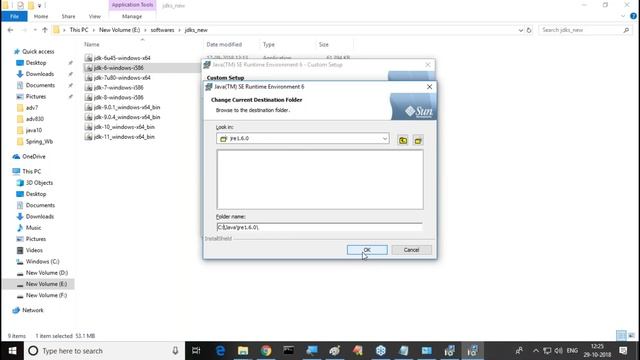Viewport: 640px width, 360px height.
Task: Select file jdk-7-windows-i586
Action: pos(119,87)
